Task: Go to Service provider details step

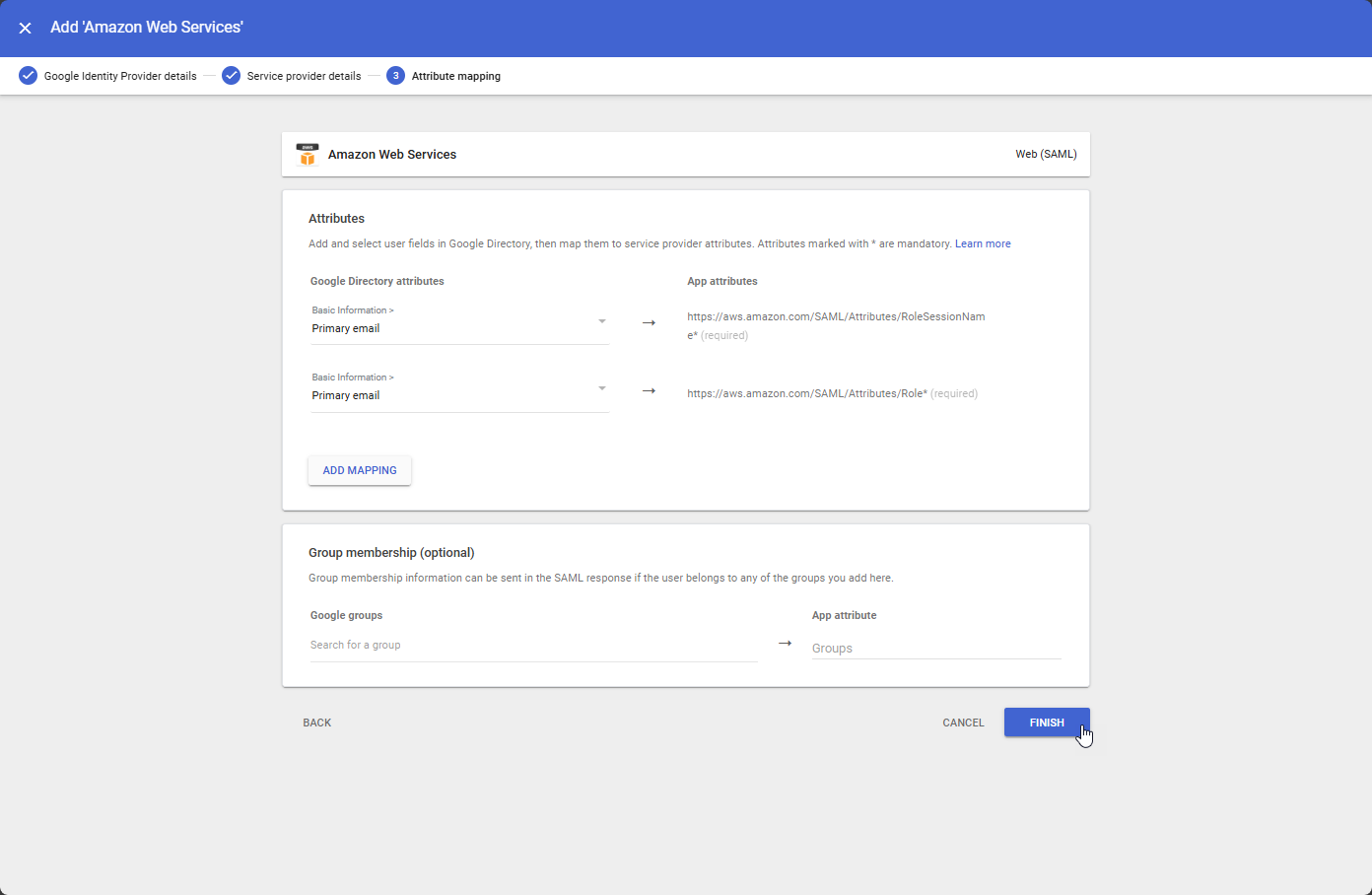Action: click(x=304, y=76)
